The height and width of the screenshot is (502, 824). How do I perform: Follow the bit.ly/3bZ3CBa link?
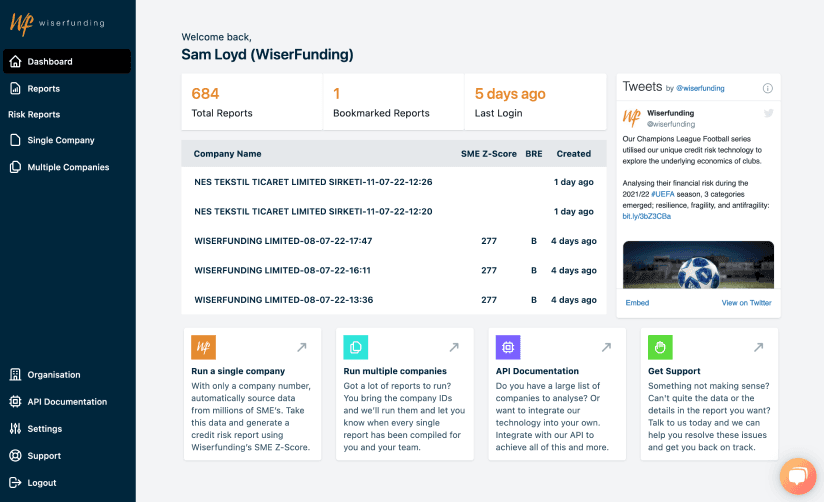(646, 216)
